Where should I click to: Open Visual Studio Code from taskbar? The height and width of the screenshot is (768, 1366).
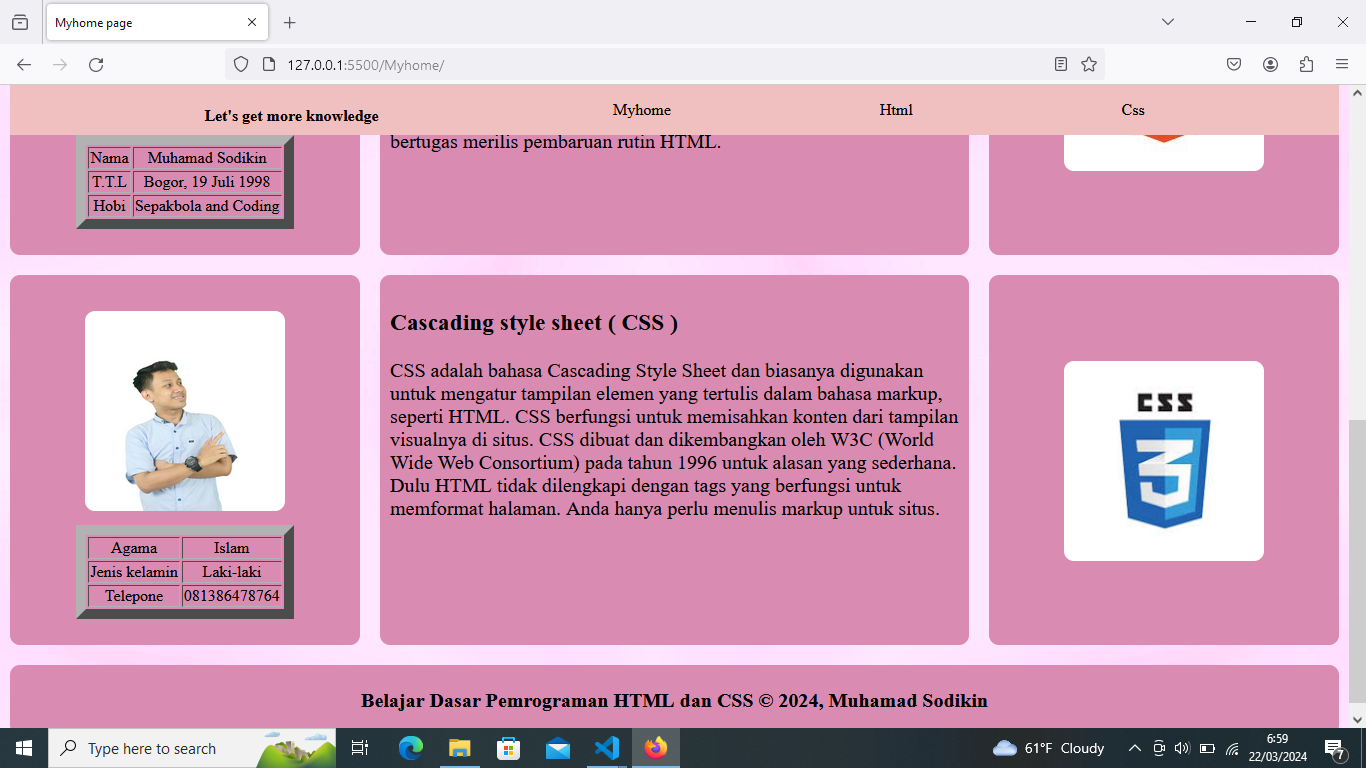607,748
